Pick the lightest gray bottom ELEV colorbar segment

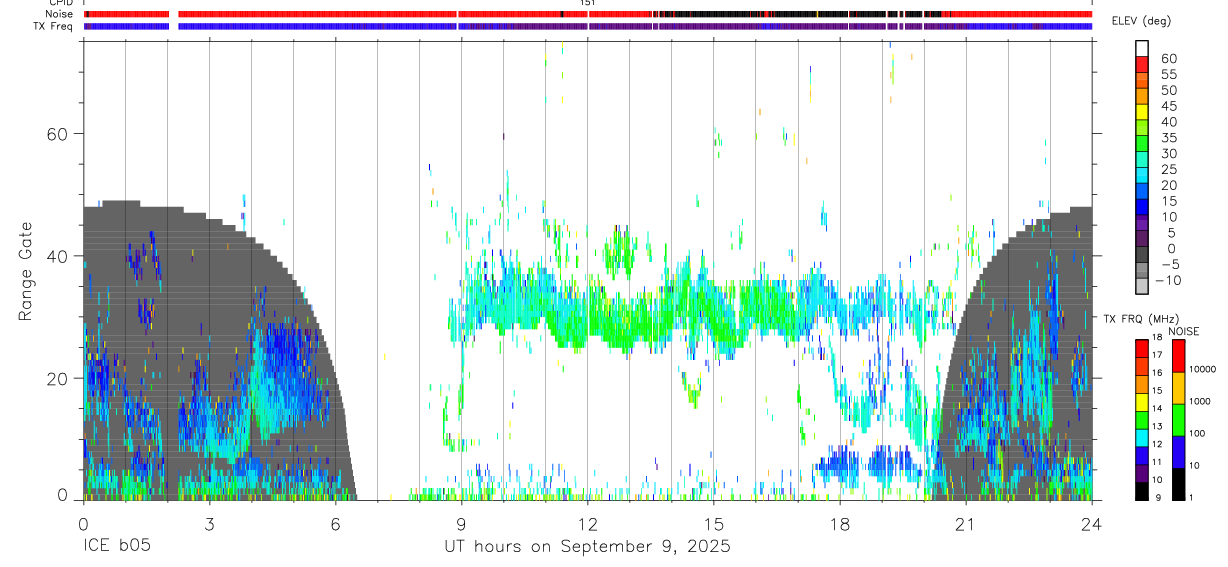point(1142,285)
